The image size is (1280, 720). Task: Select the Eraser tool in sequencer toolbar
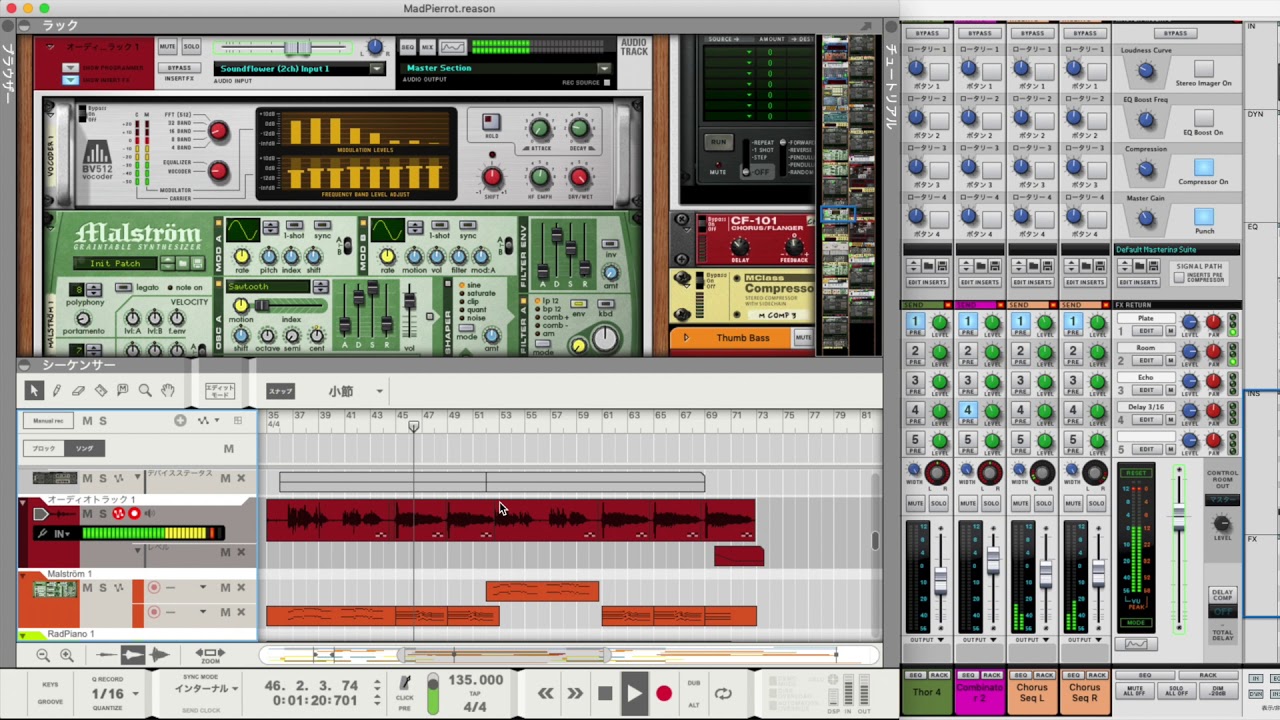pos(78,391)
